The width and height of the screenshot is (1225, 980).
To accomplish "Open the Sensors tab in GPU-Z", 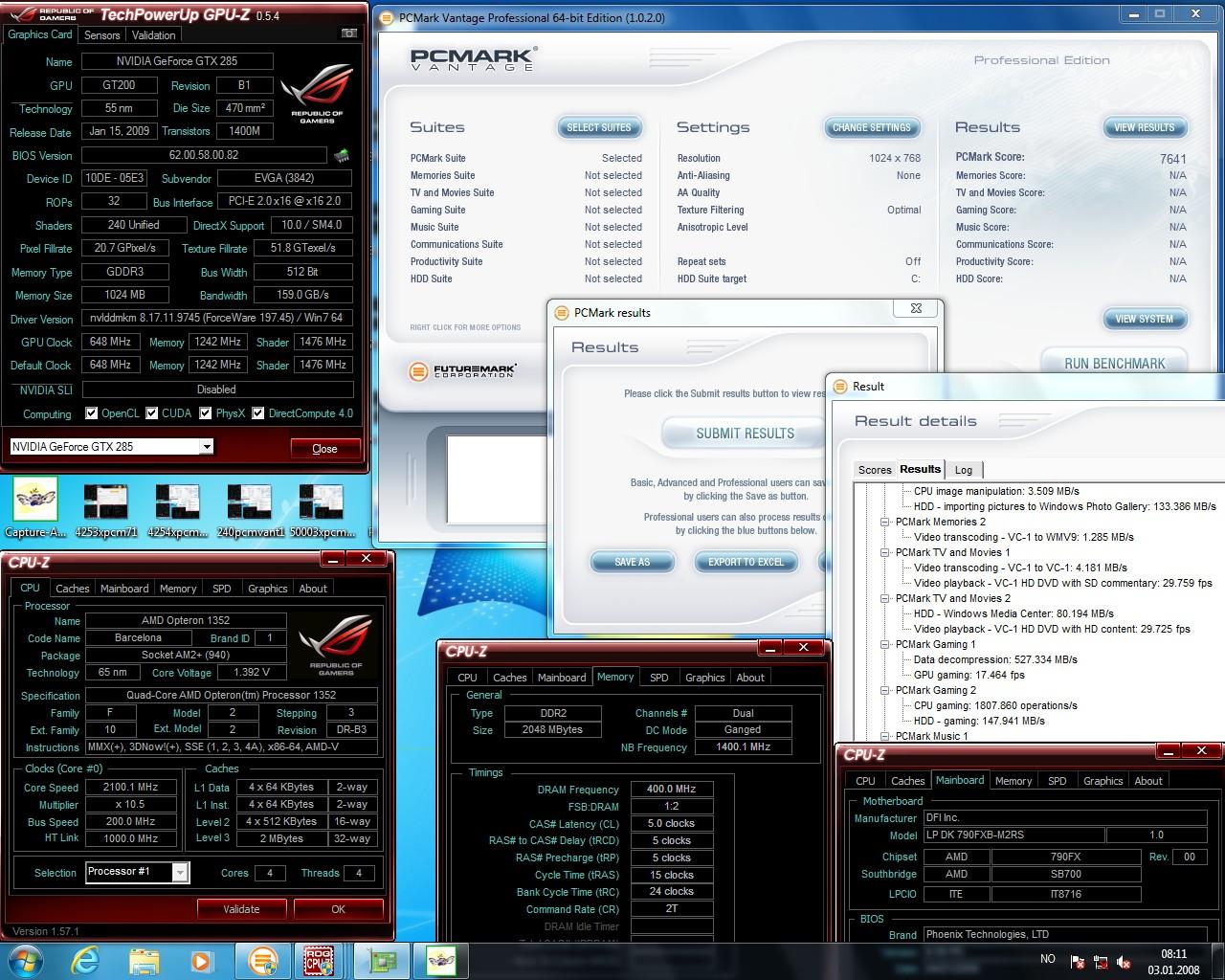I will 101,34.
